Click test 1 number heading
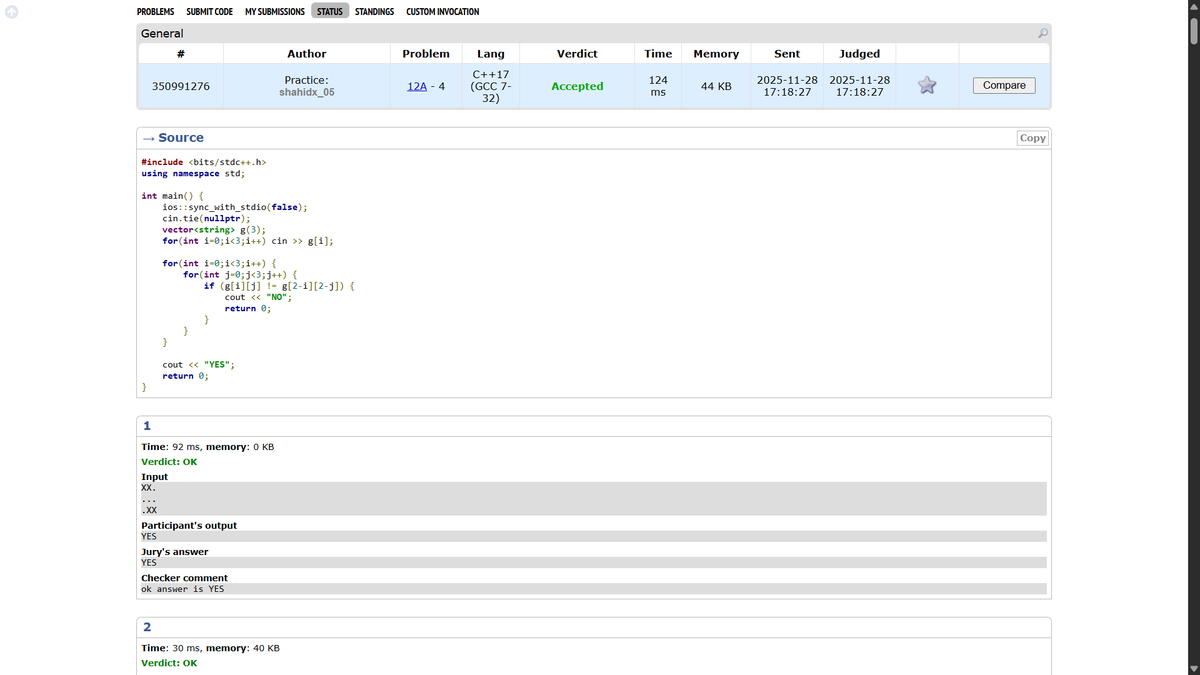Image resolution: width=1200 pixels, height=675 pixels. click(146, 426)
